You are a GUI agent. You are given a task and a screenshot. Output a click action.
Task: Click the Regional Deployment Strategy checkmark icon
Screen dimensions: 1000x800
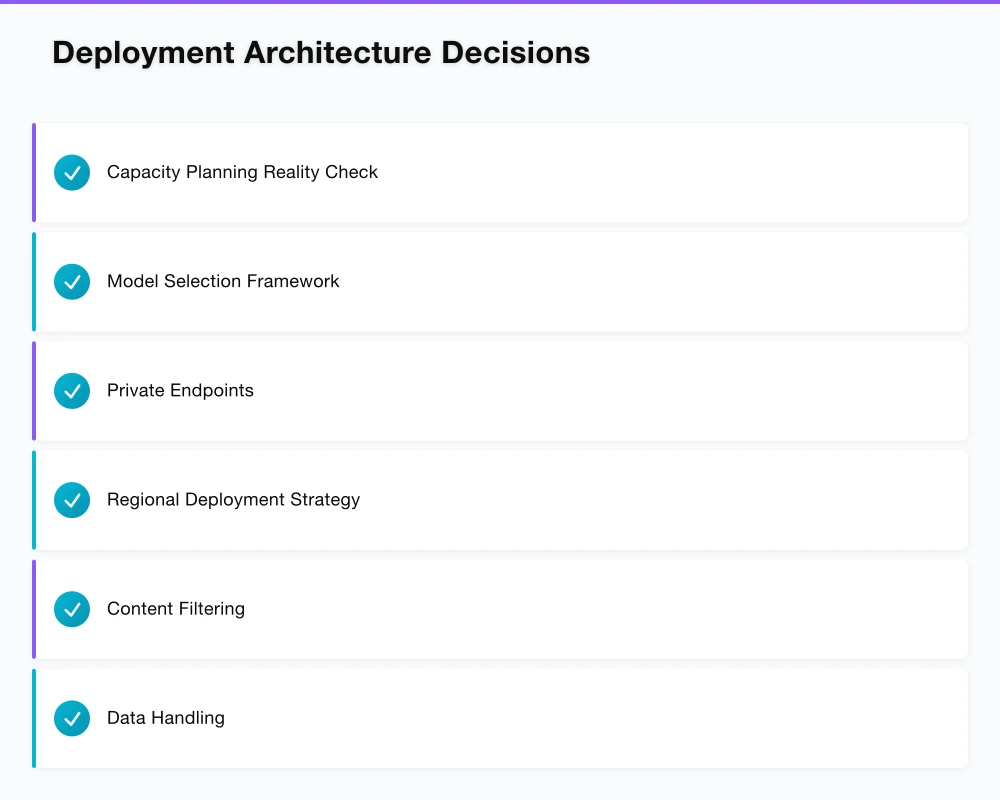[71, 500]
